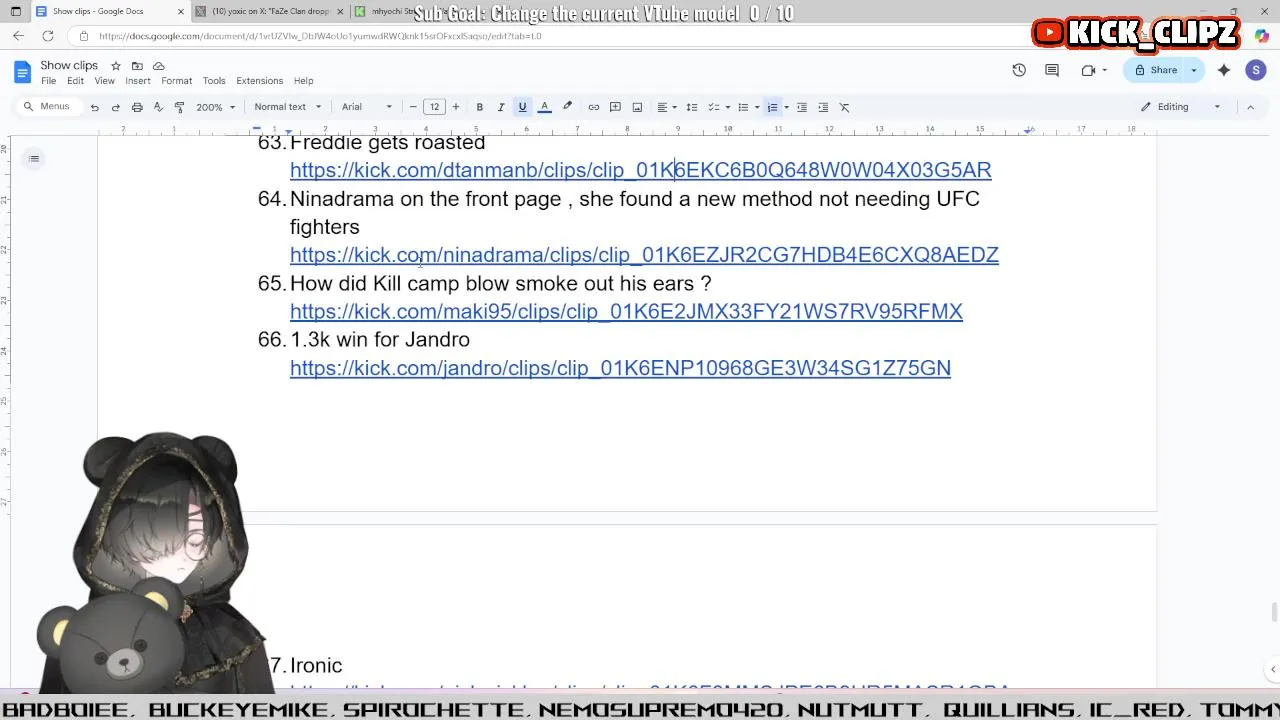
Task: Show document outline tabs icon
Action: point(34,158)
